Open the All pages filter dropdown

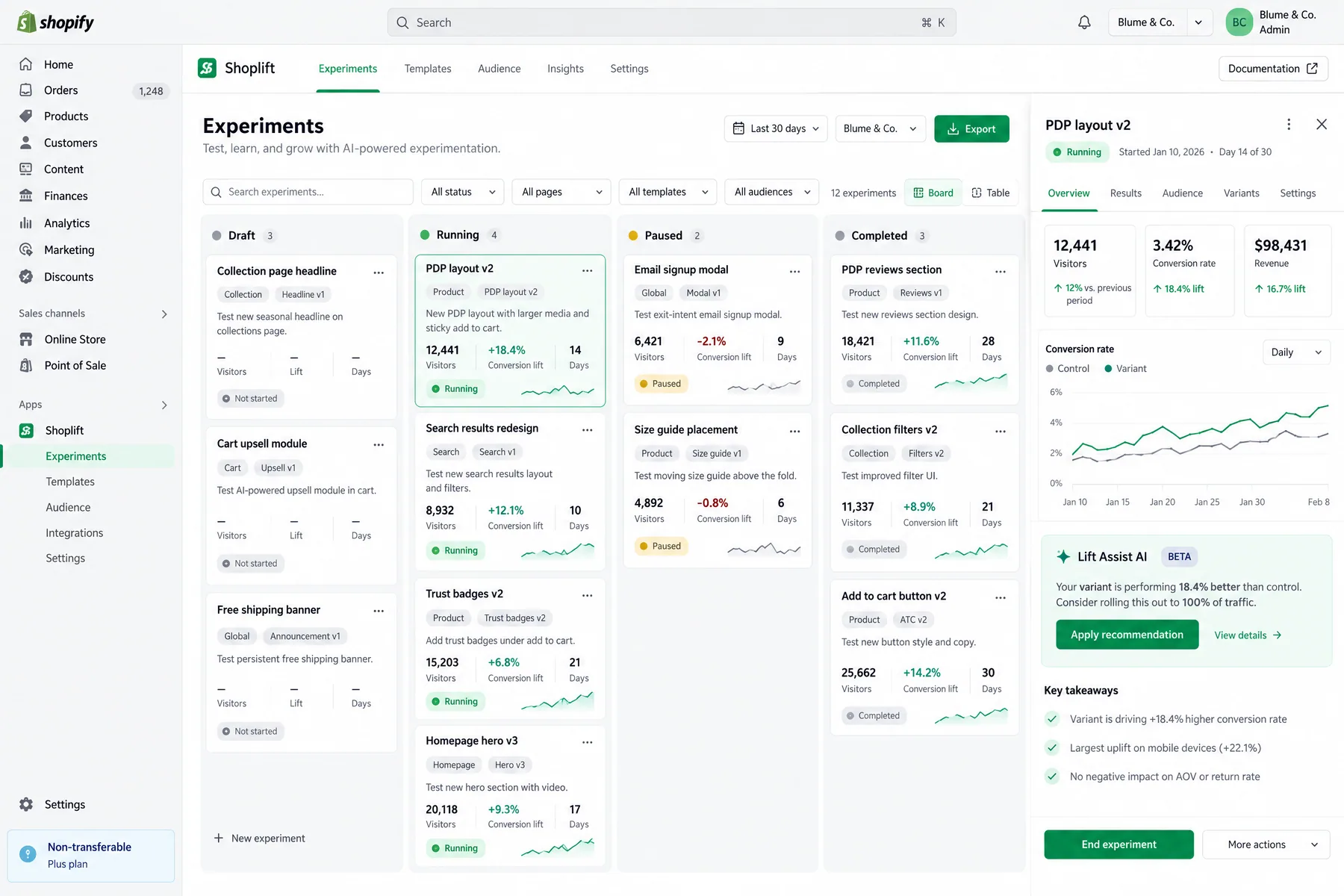click(x=561, y=192)
